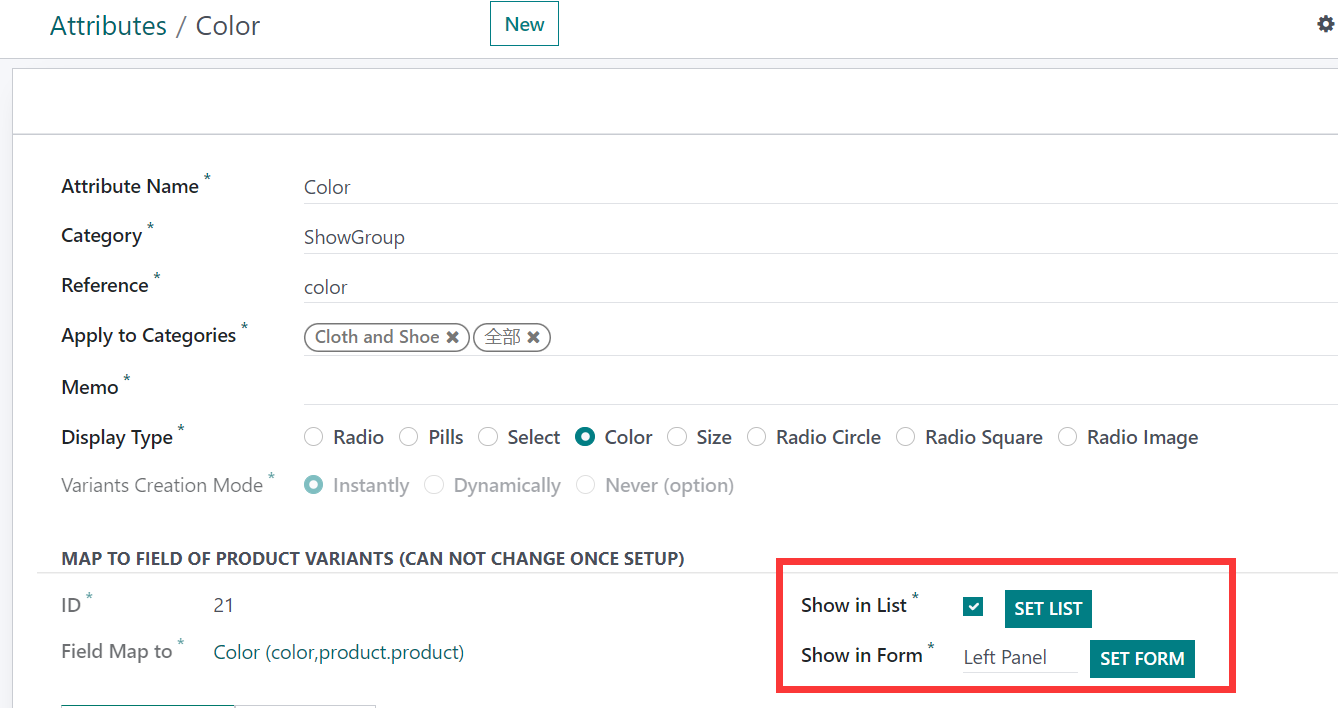Open the settings gear icon
This screenshot has height=708, width=1338.
click(x=1325, y=25)
